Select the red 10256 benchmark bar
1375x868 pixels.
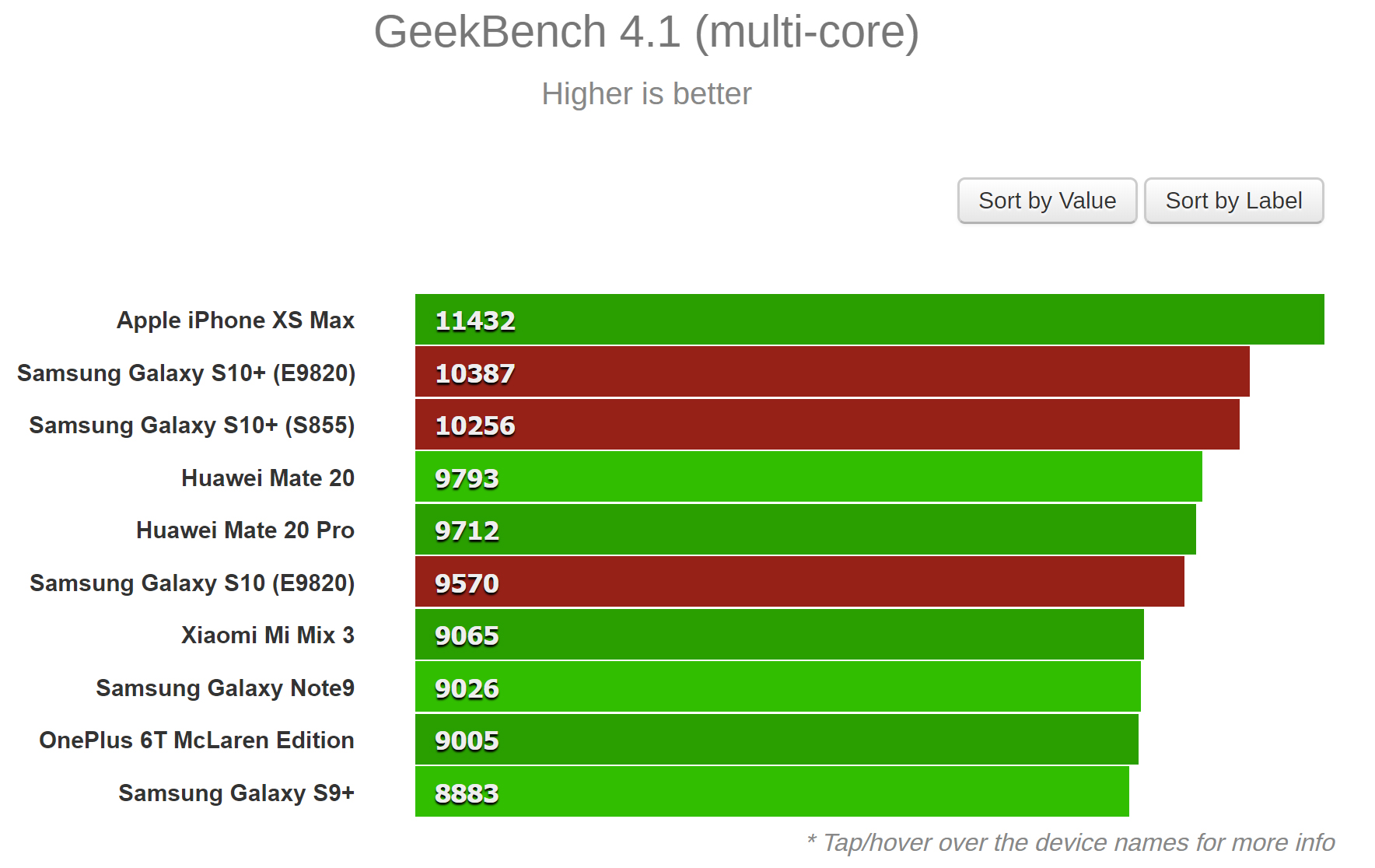tap(827, 425)
